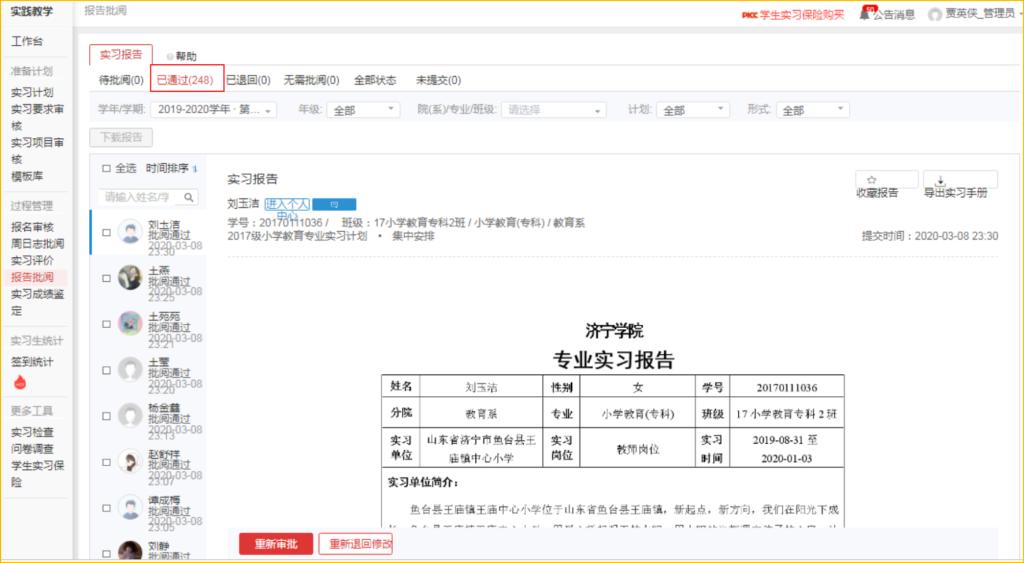1024x563 pixels.
Task: Switch to the 已退回(0) tab
Action: pyautogui.click(x=247, y=80)
